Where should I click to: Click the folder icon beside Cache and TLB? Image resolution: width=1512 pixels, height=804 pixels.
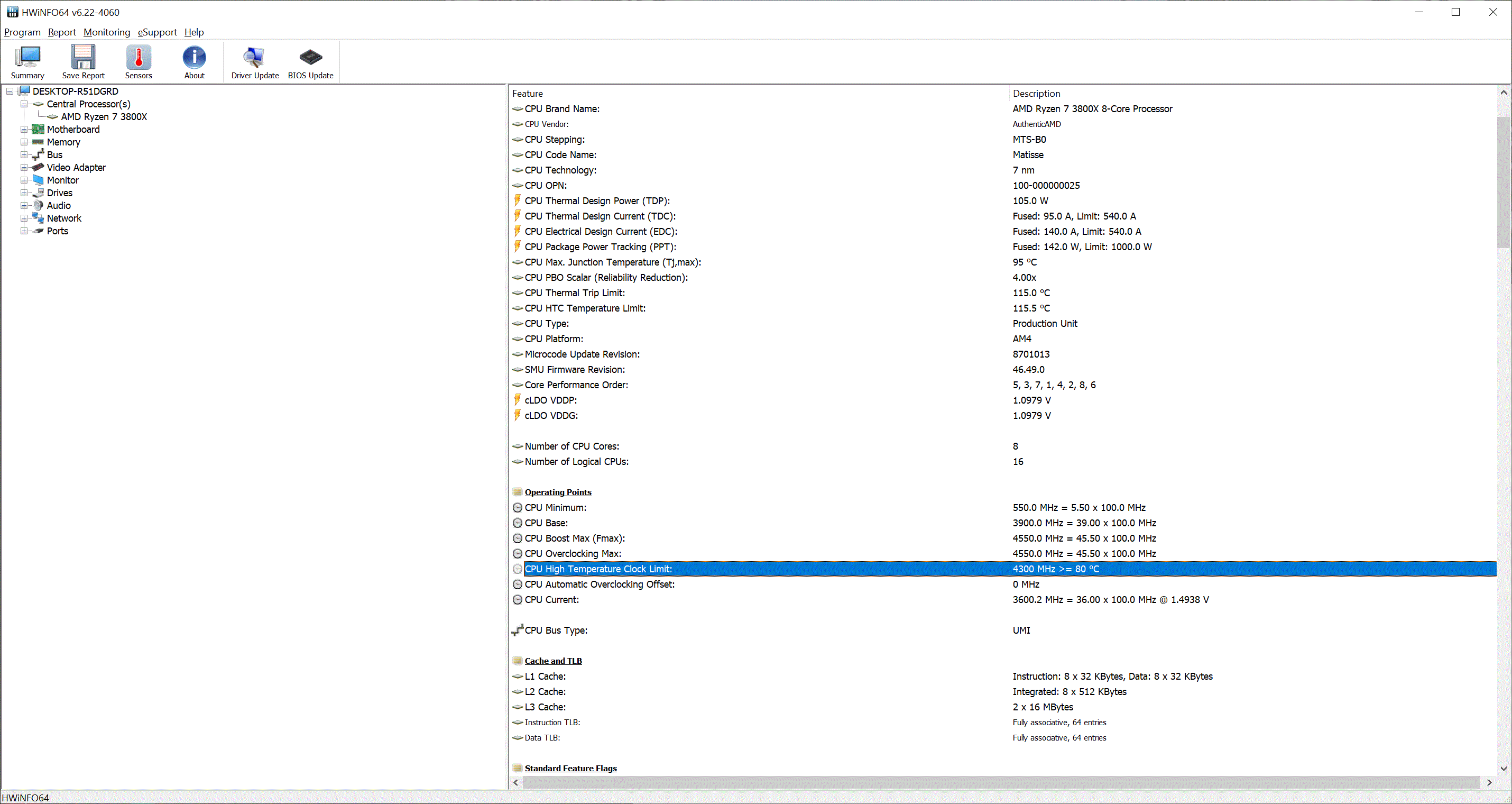point(517,661)
